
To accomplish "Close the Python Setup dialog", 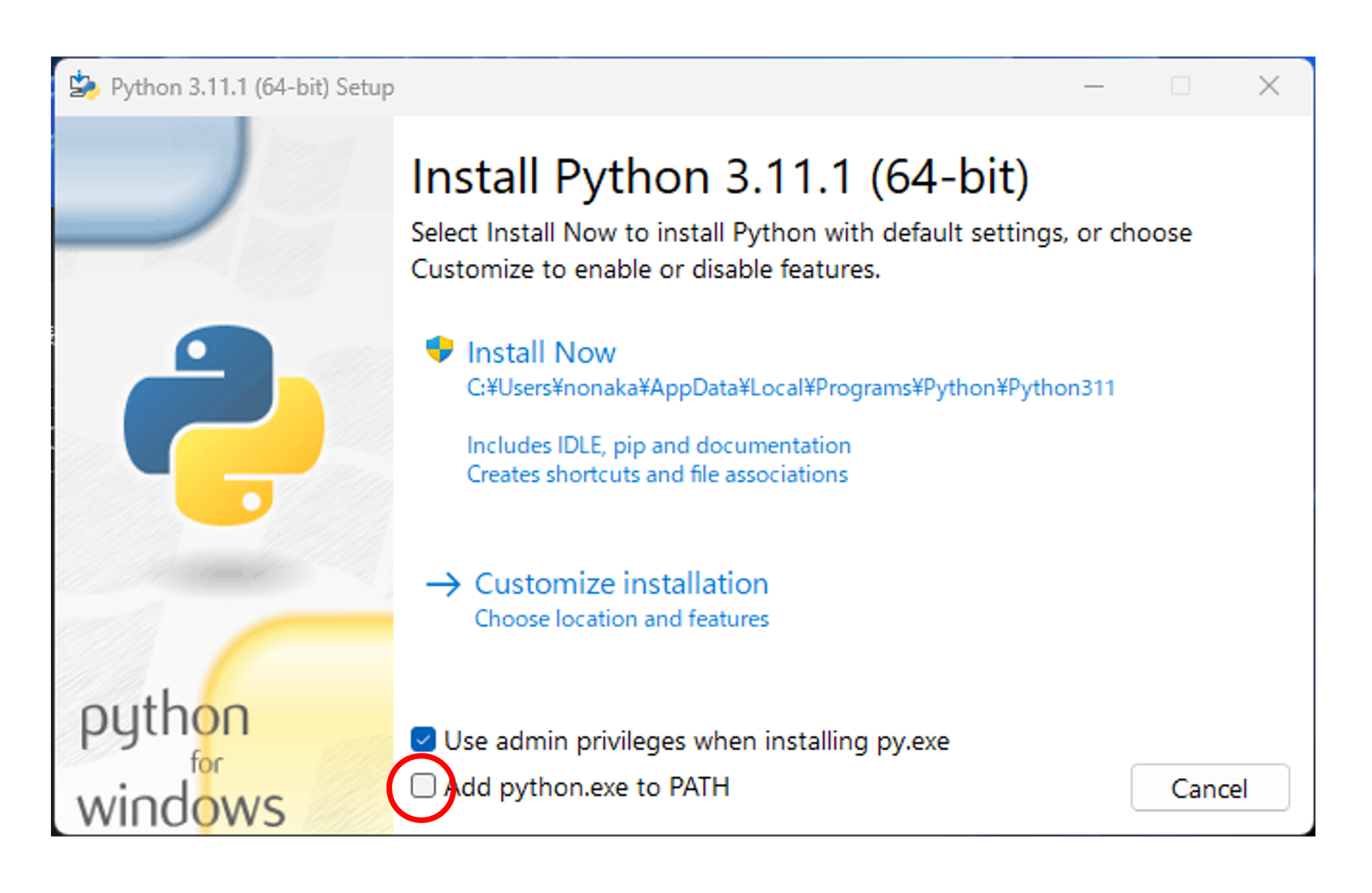I will tap(1268, 86).
